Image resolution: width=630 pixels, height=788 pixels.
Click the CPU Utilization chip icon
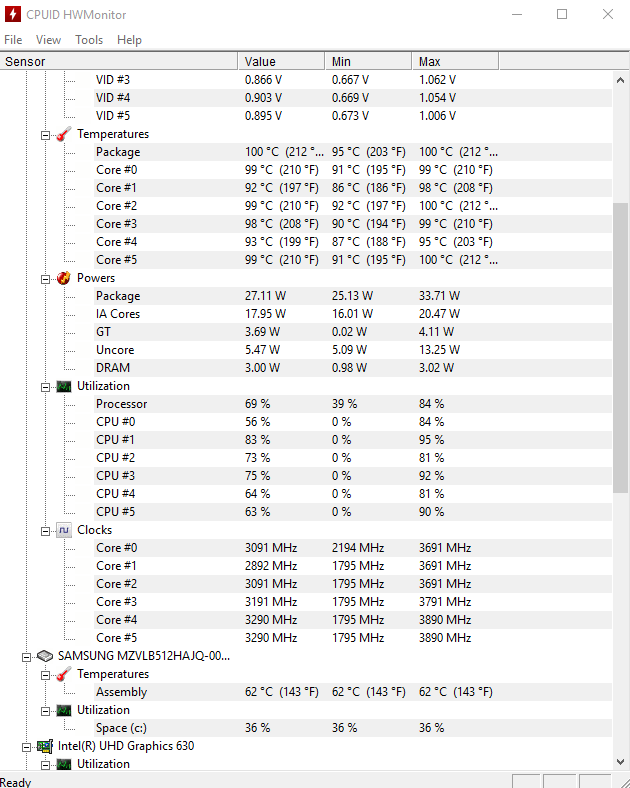(64, 386)
